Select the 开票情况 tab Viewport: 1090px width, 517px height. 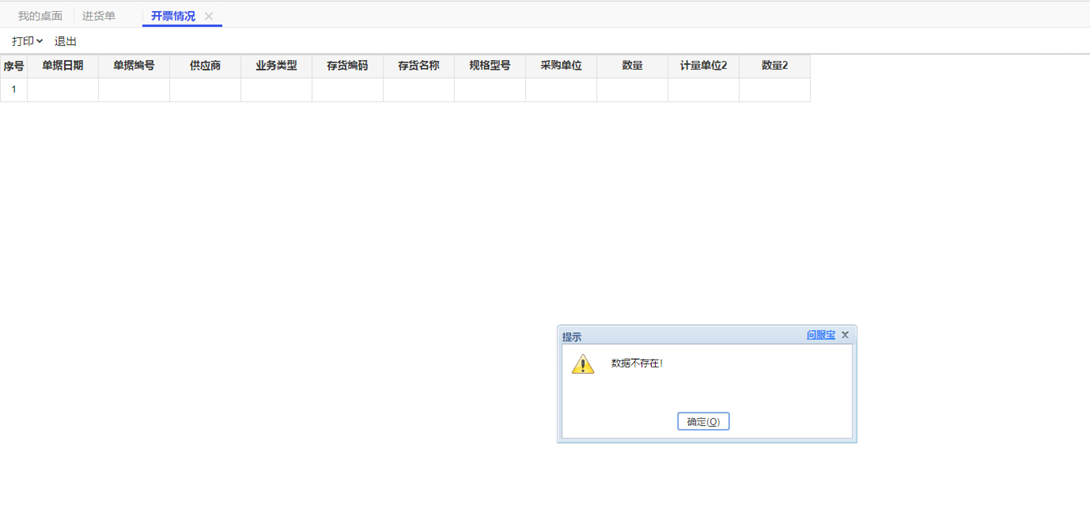click(x=173, y=16)
